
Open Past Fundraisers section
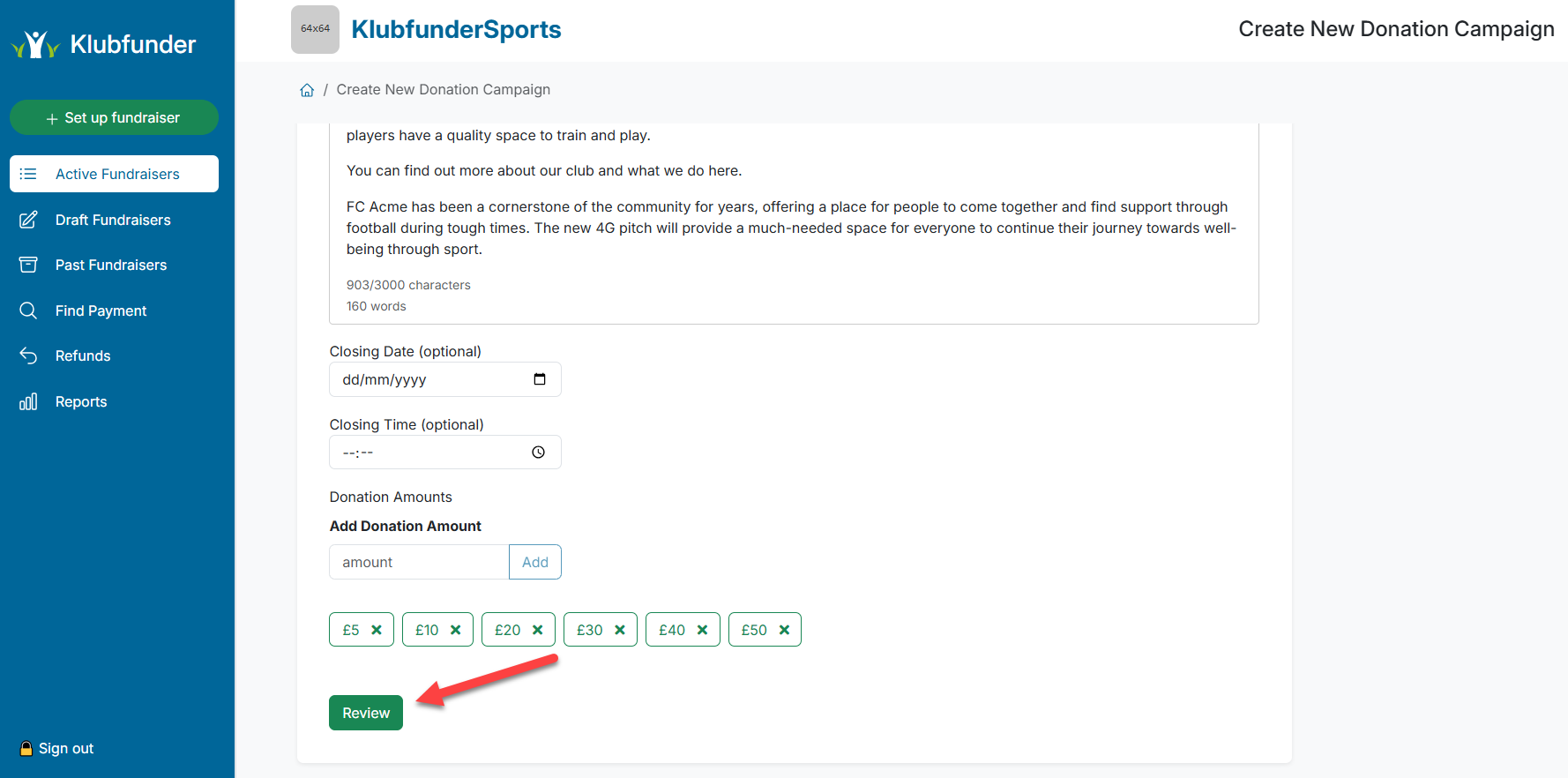(x=111, y=265)
